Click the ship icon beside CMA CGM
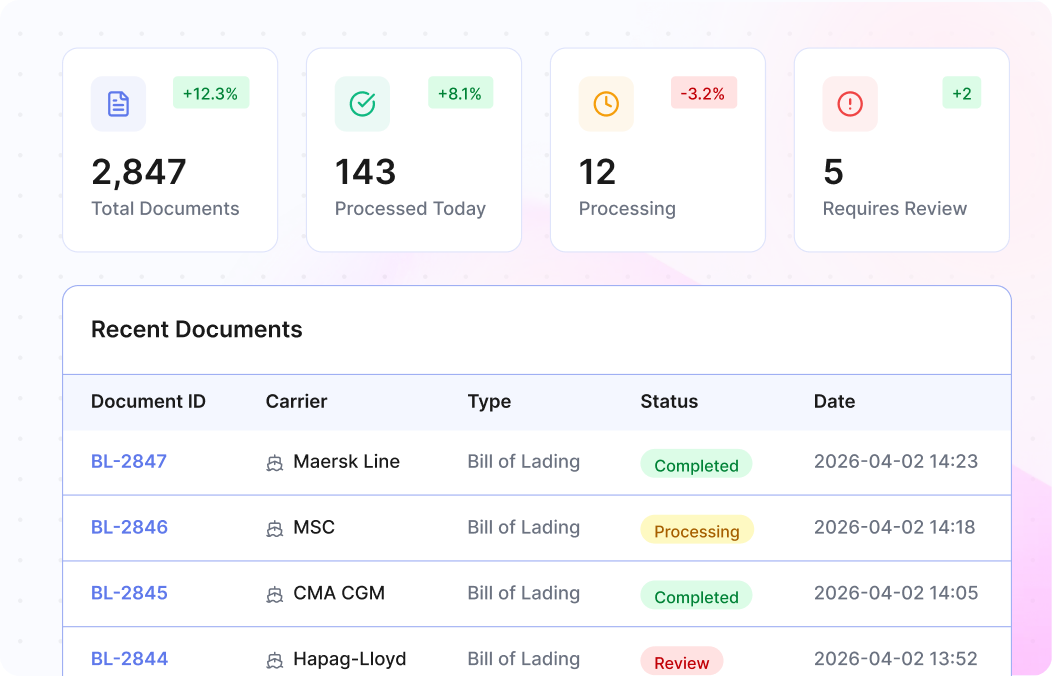 274,594
